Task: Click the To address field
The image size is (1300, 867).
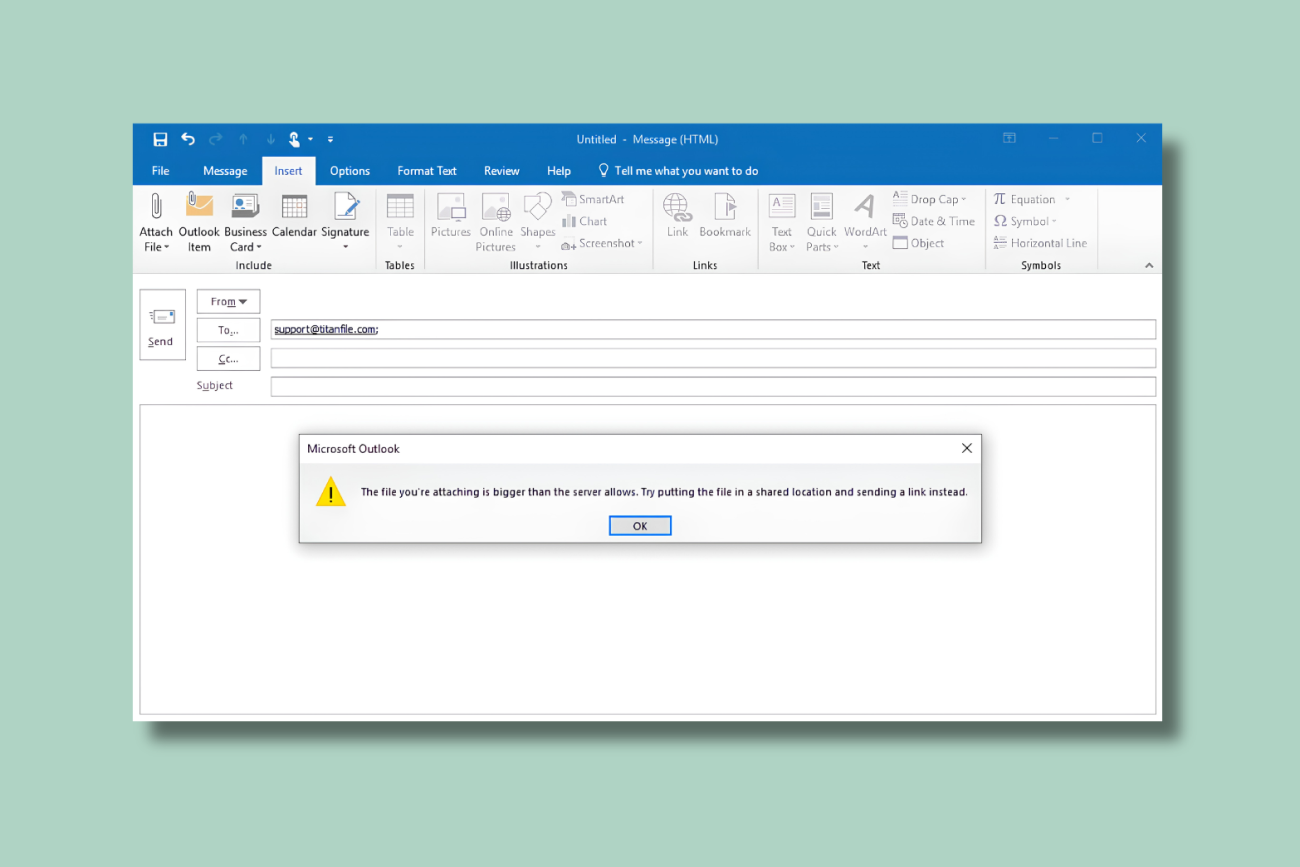Action: [x=713, y=329]
